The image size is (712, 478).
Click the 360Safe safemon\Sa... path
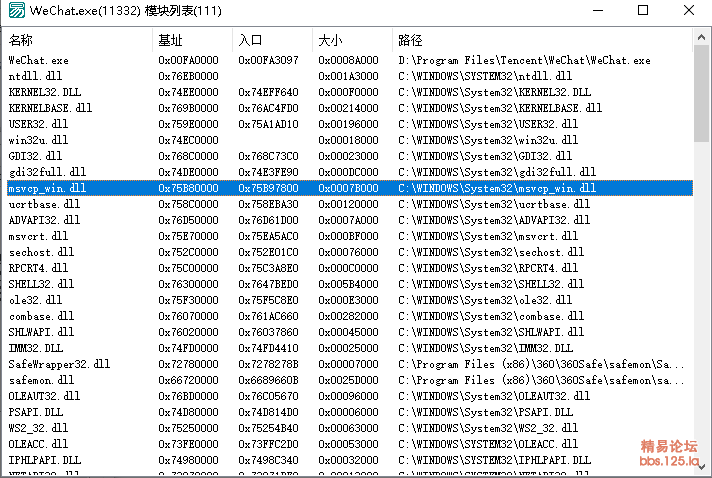point(541,364)
